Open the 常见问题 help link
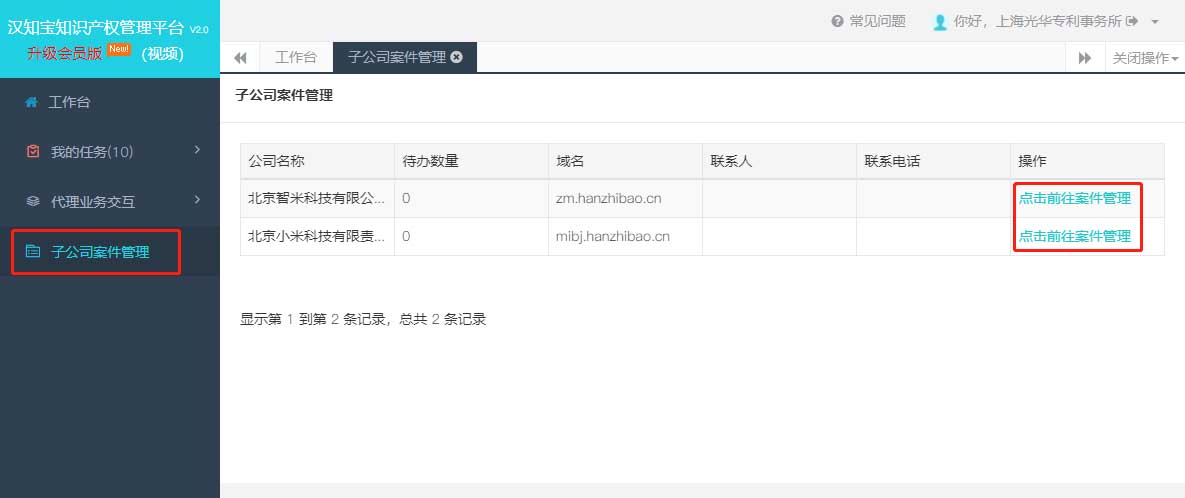This screenshot has width=1185, height=498. [877, 21]
